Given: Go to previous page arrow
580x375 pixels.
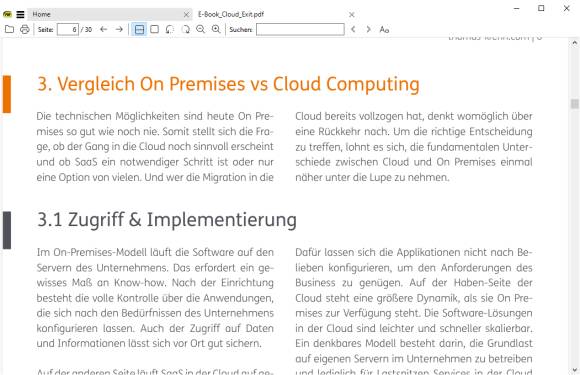Looking at the screenshot, I should click(x=104, y=29).
